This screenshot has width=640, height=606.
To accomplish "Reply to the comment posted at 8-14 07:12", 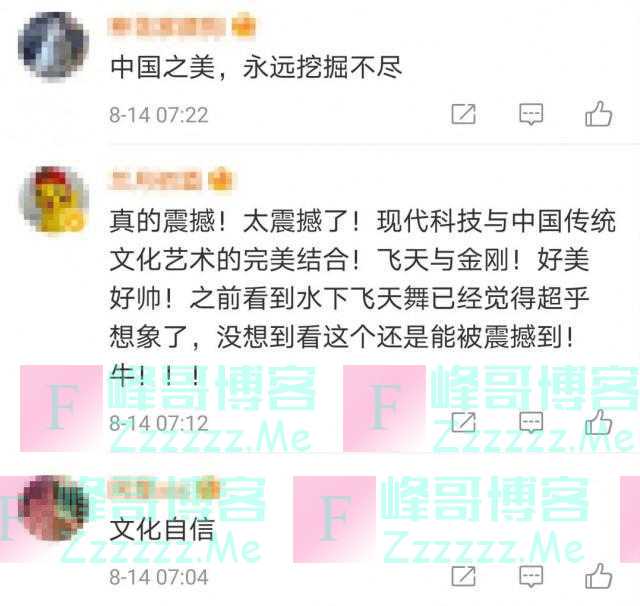I will [x=531, y=422].
